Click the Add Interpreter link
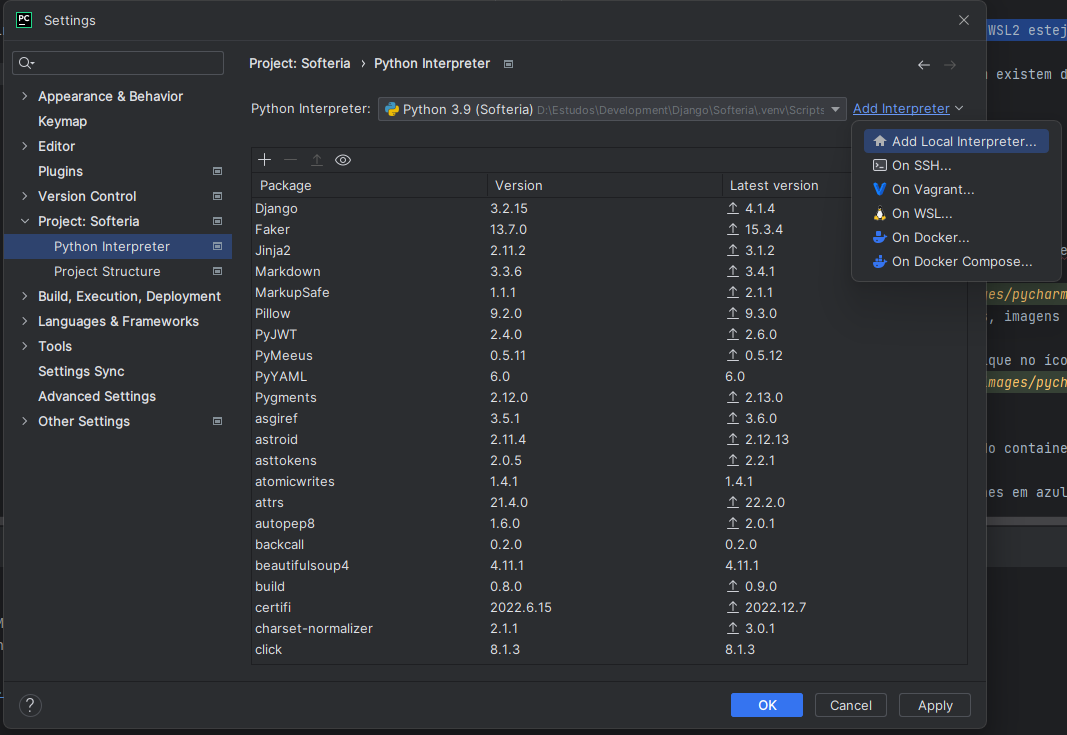This screenshot has height=735, width=1067. 901,109
